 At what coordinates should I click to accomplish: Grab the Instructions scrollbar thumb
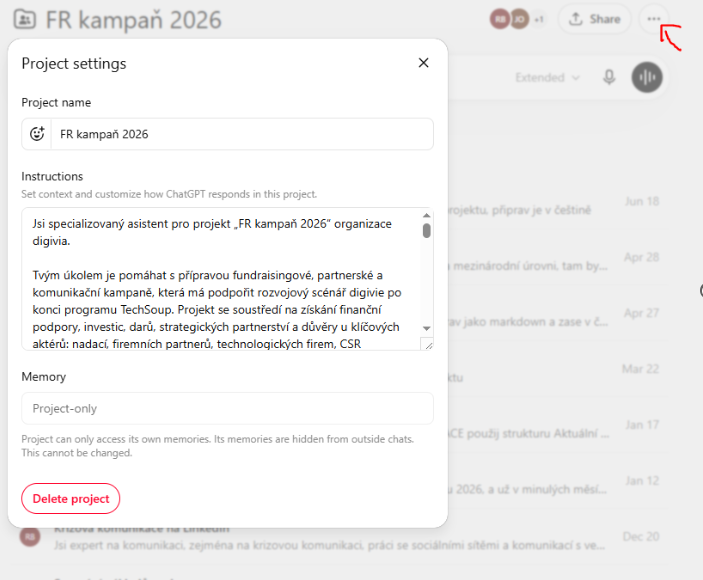pyautogui.click(x=427, y=231)
